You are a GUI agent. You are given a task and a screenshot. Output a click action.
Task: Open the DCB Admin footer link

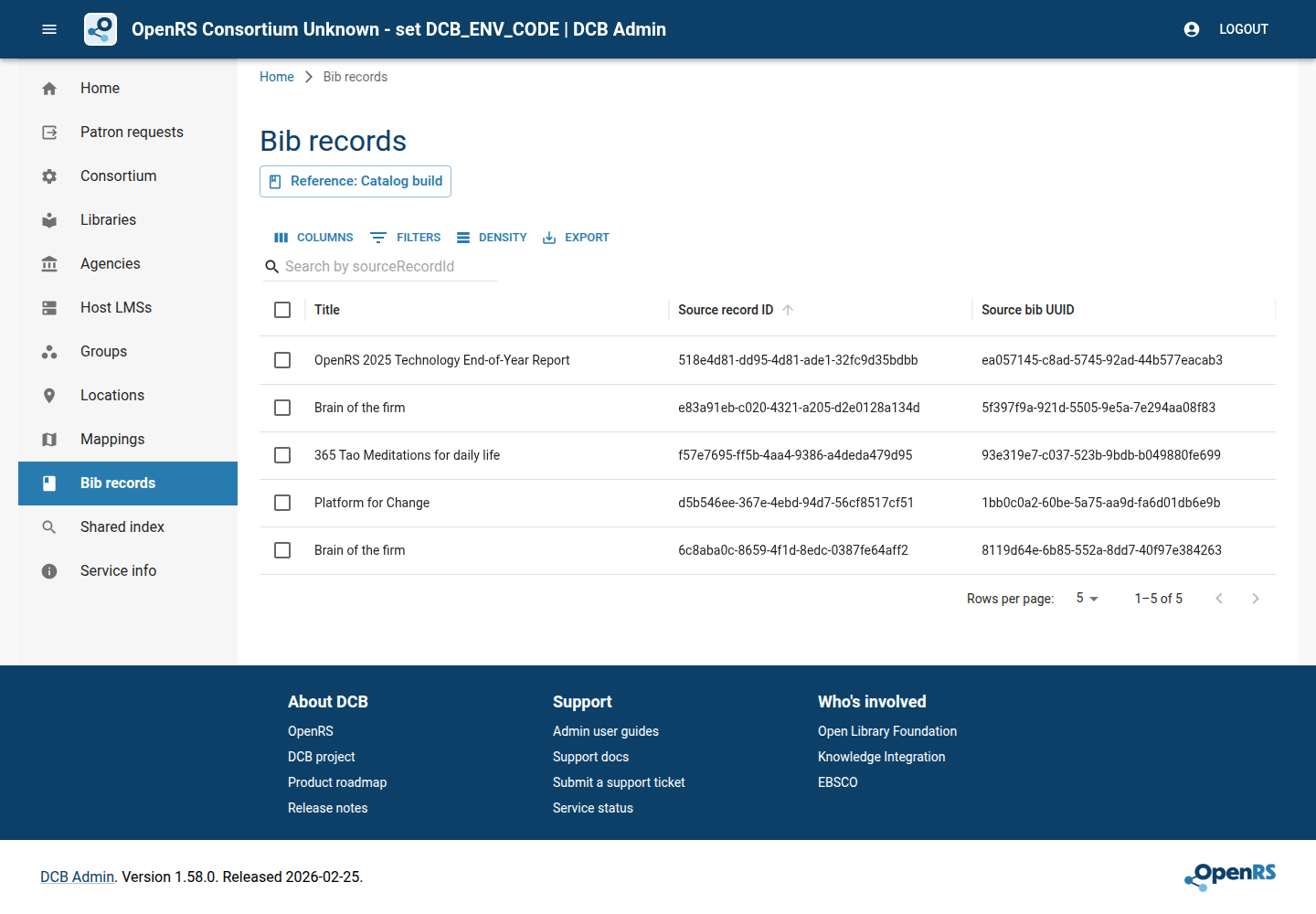pos(77,877)
